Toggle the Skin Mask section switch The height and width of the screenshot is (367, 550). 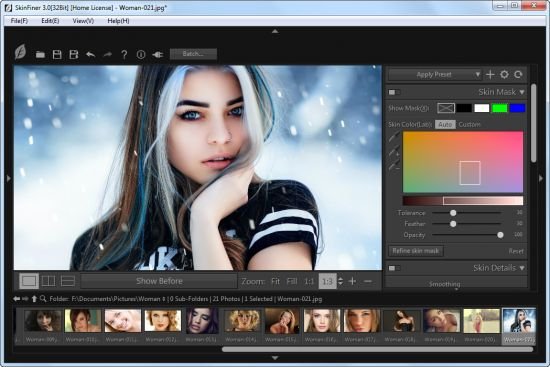(393, 92)
